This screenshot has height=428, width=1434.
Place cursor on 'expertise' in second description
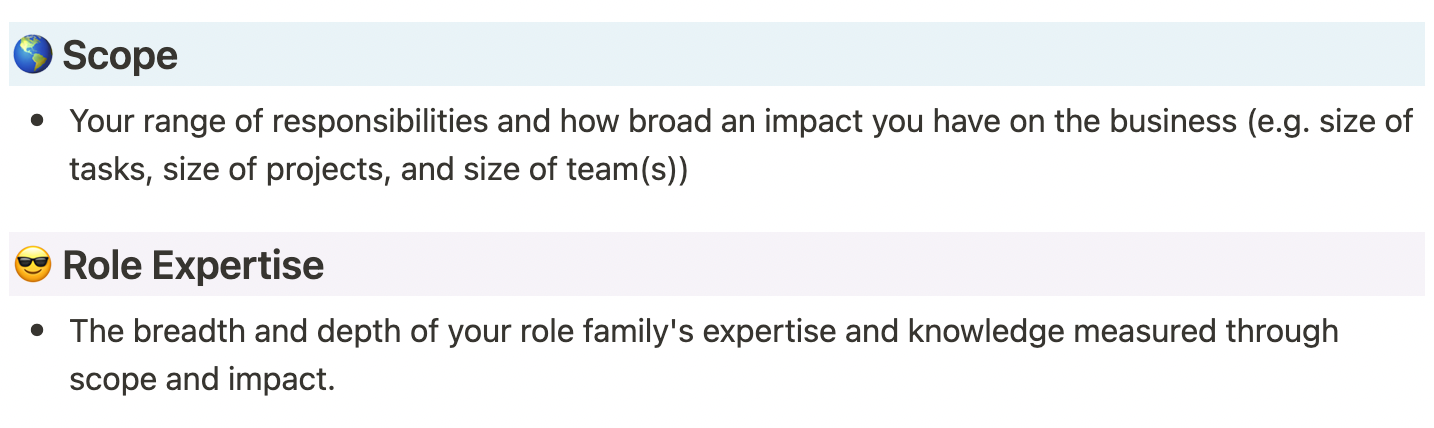[771, 331]
